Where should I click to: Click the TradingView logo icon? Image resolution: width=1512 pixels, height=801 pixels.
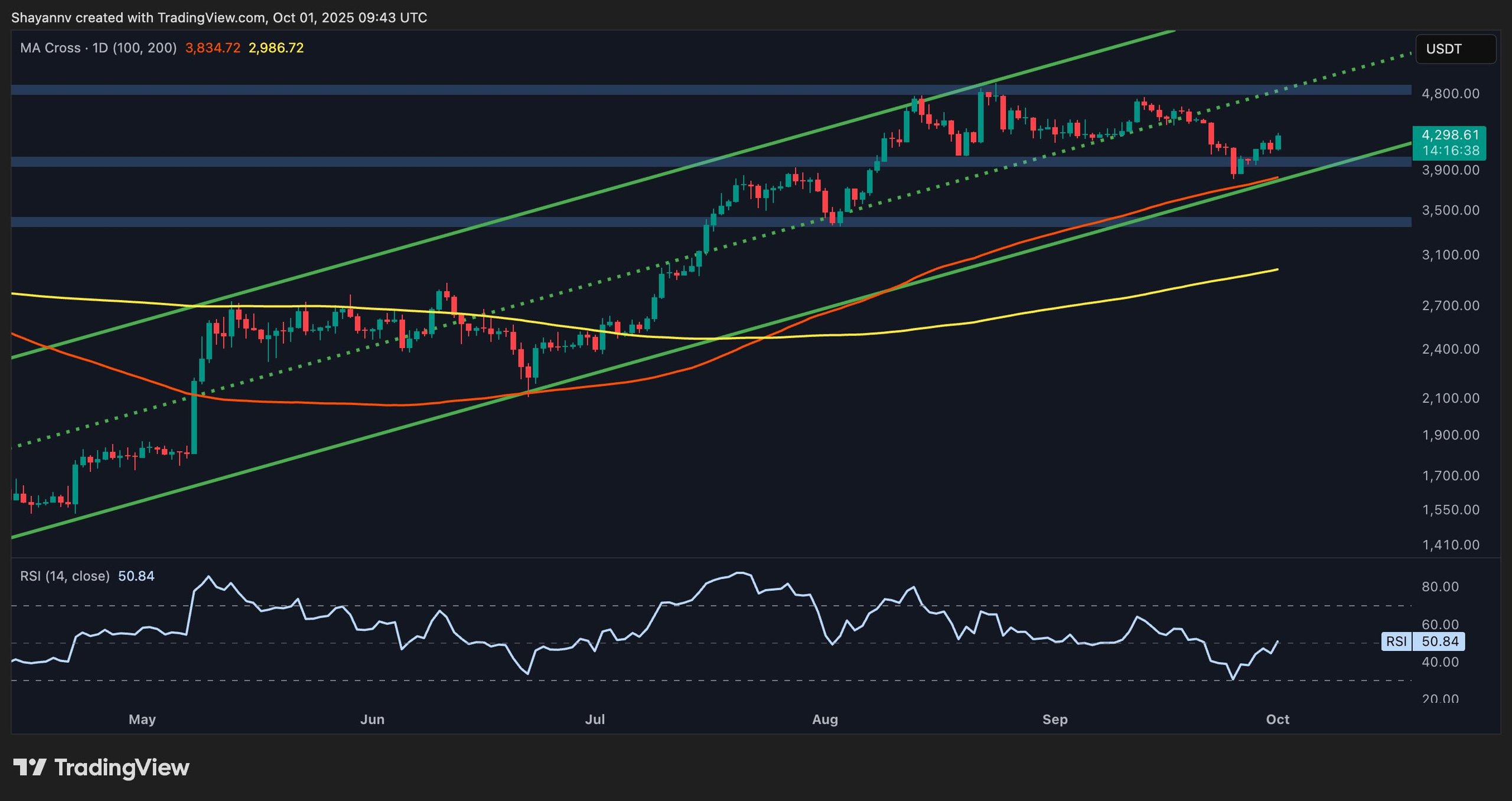30,767
